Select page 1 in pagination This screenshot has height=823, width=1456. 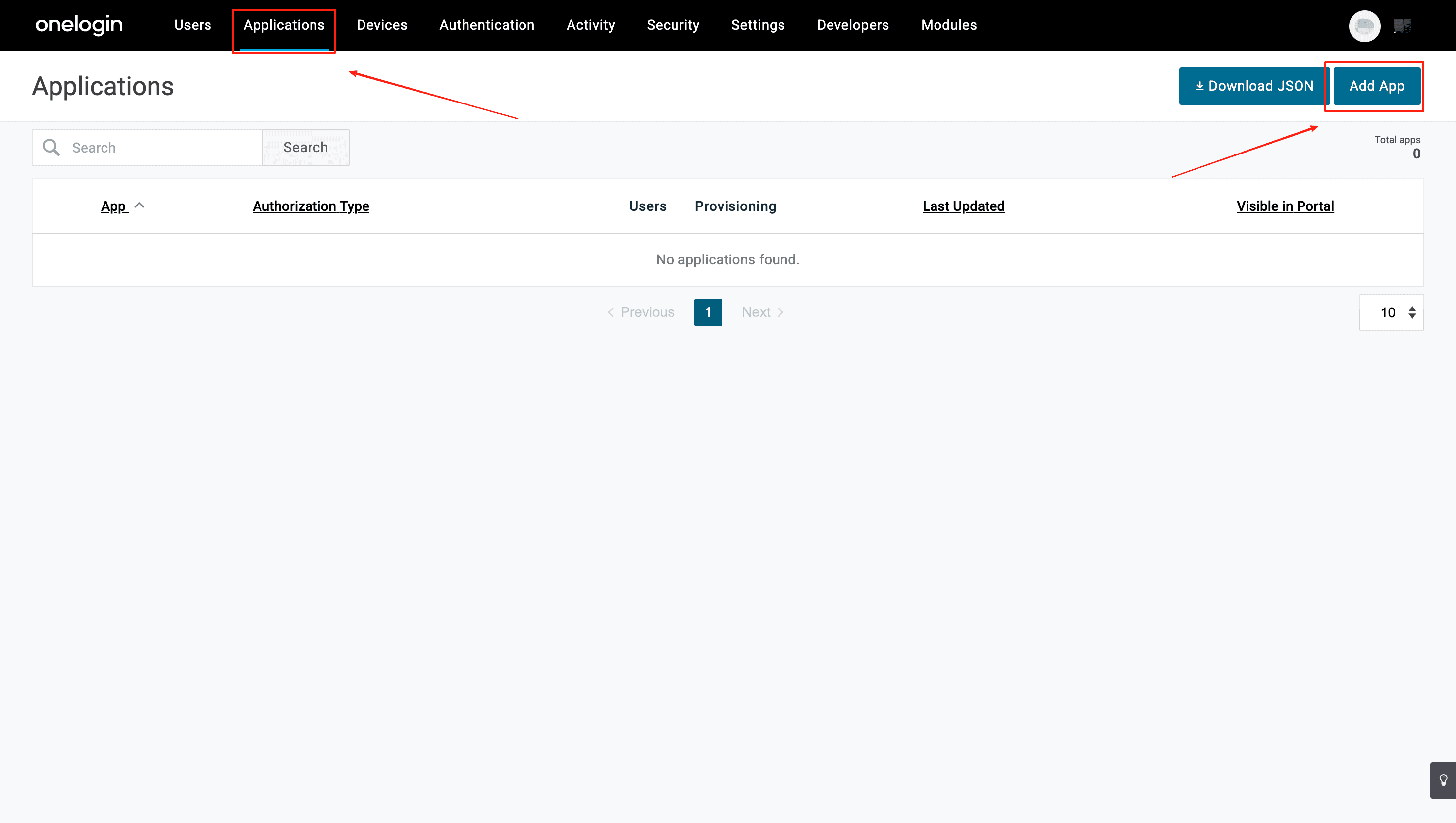click(708, 312)
